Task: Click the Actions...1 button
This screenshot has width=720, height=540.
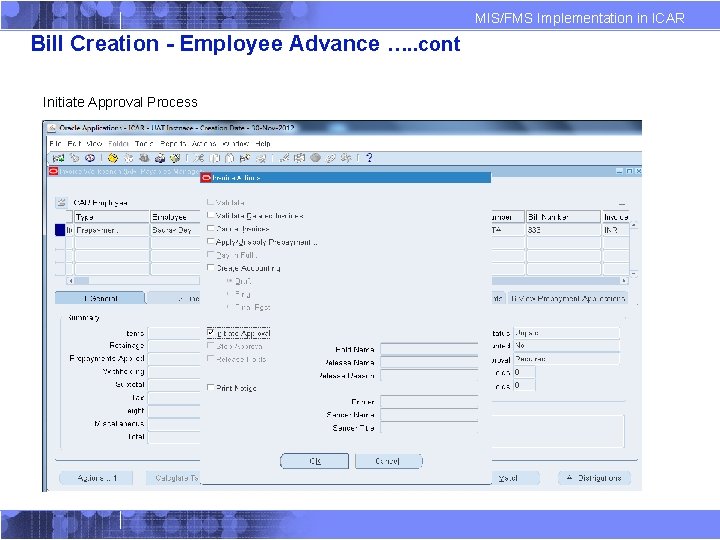Action: pos(96,478)
